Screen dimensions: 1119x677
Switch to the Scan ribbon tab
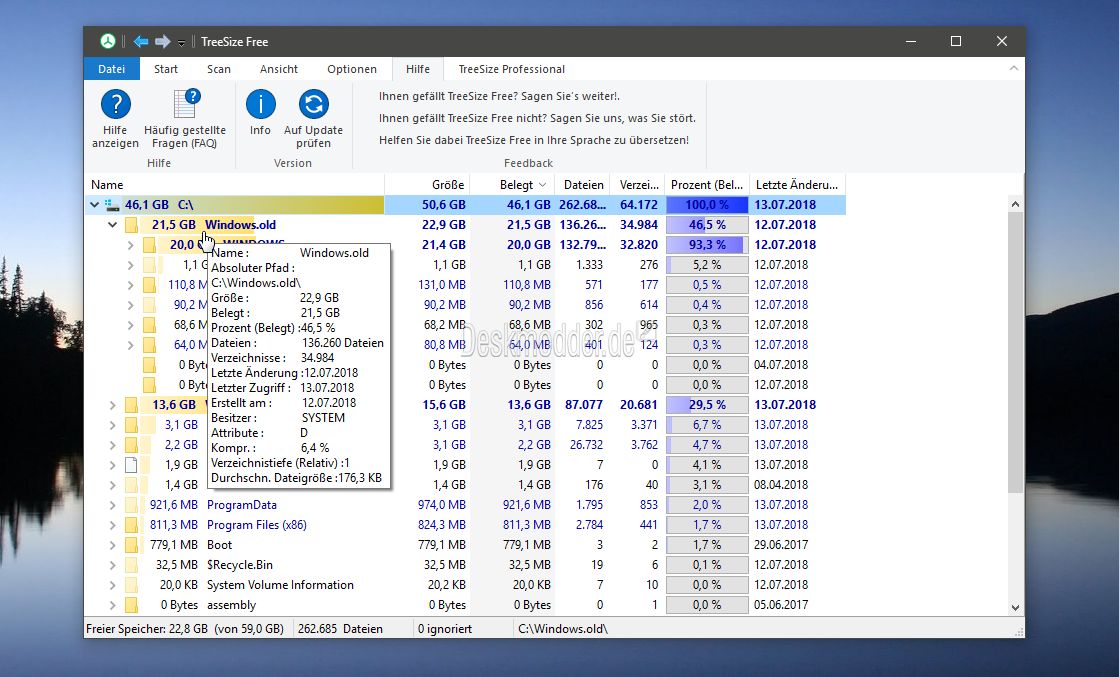(218, 69)
